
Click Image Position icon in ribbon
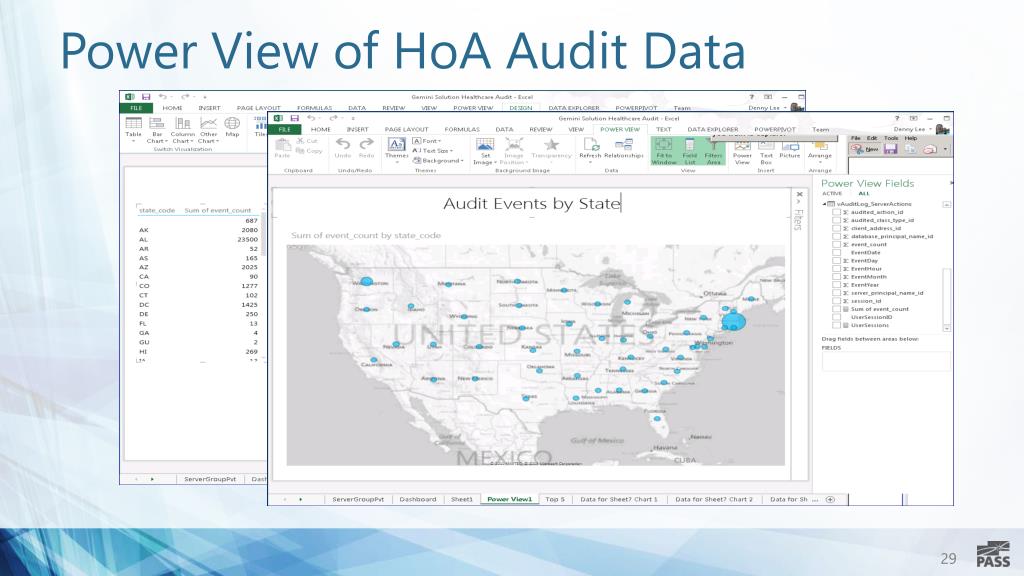(514, 144)
